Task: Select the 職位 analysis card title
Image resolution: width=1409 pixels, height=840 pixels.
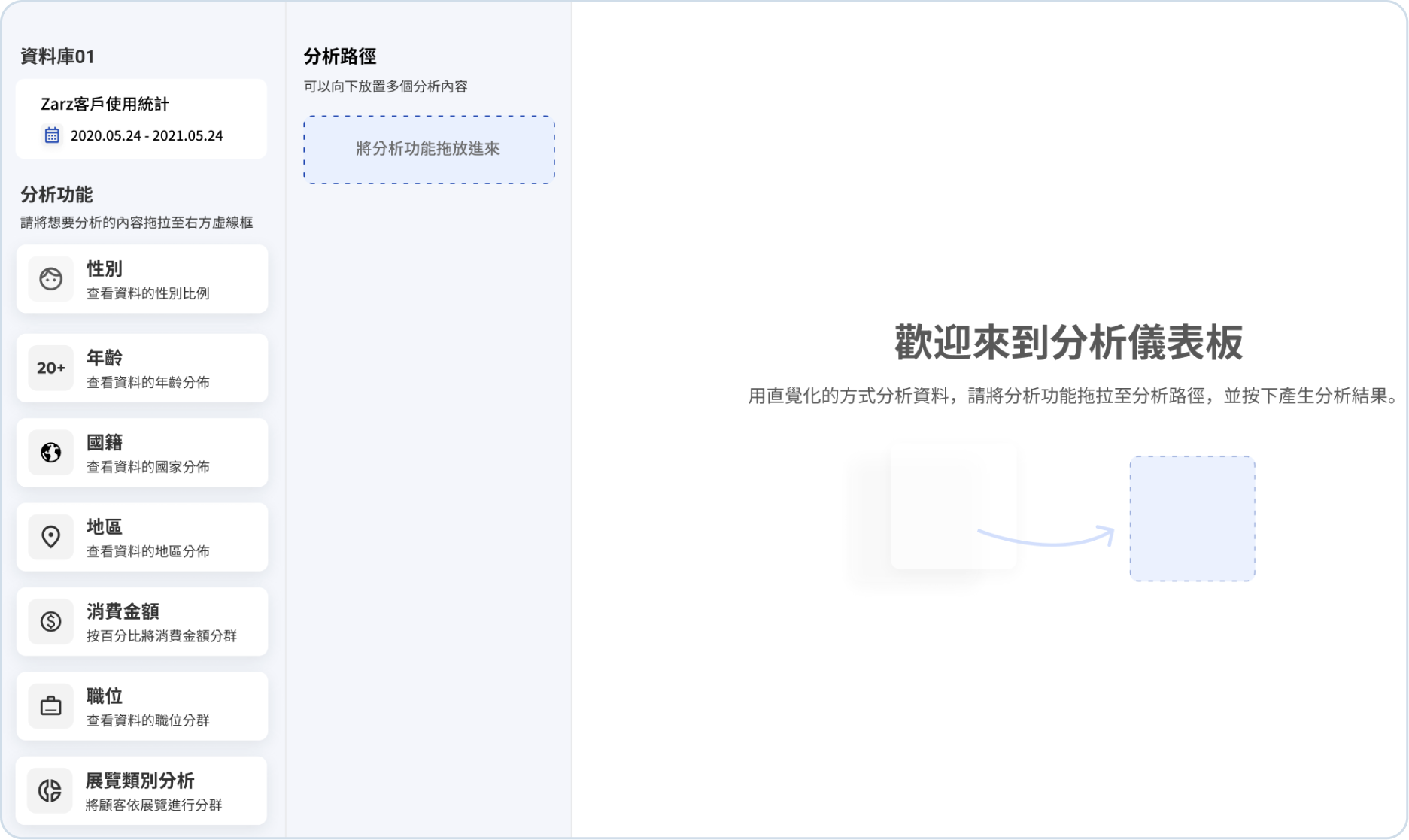Action: (105, 696)
